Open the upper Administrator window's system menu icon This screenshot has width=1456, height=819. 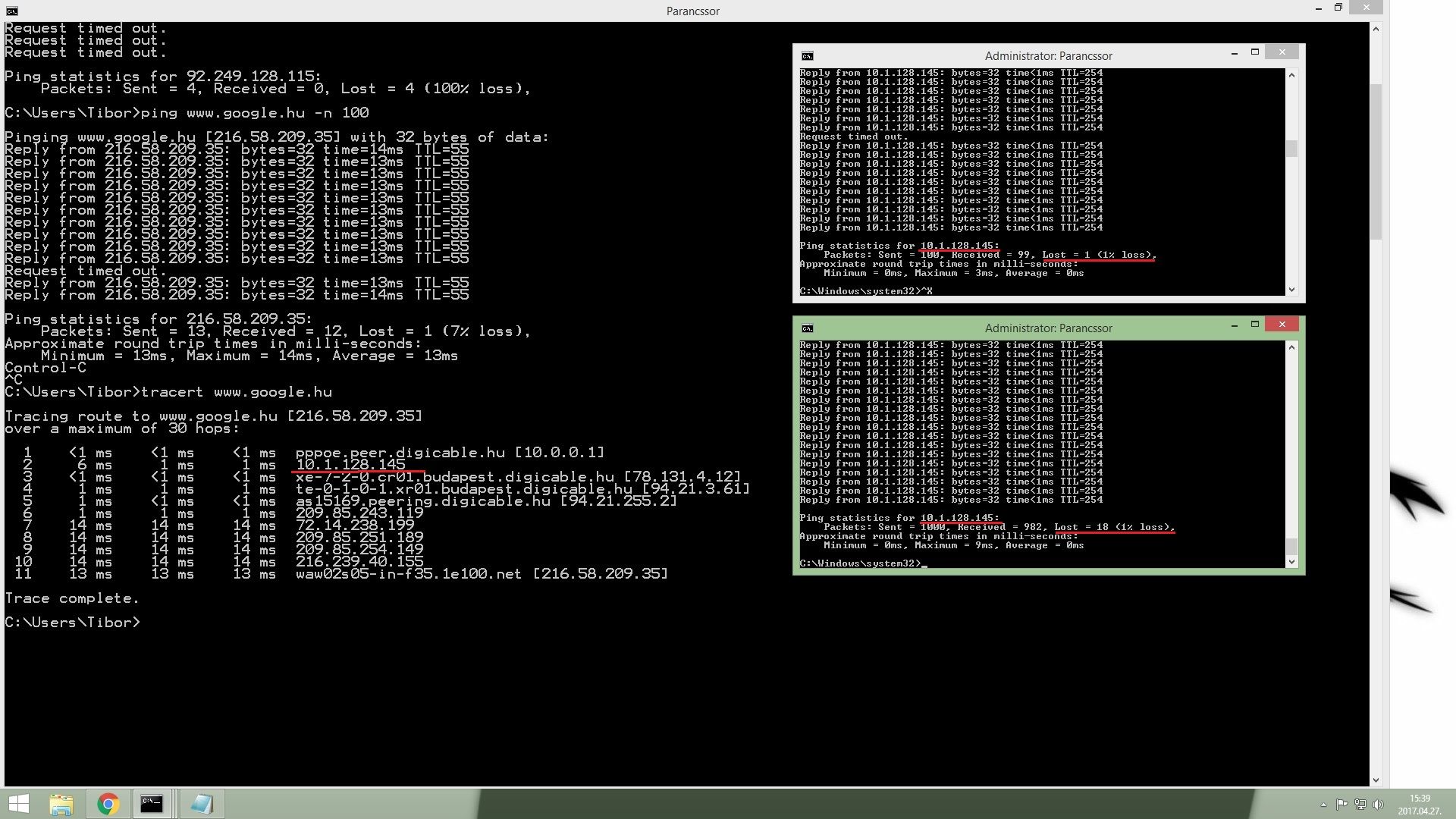808,56
